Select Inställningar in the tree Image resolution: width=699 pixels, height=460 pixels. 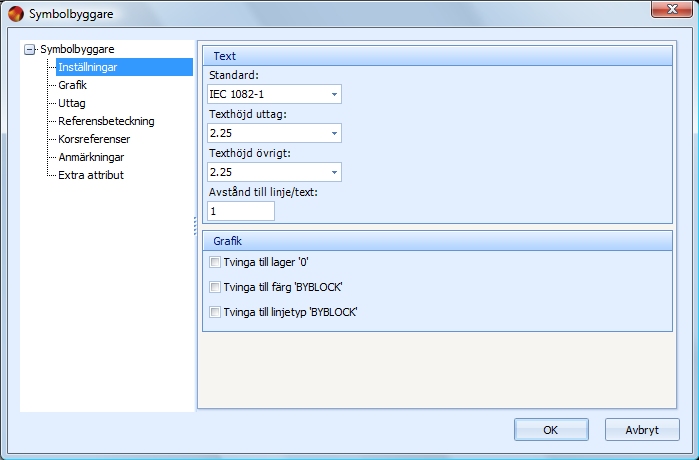coord(124,67)
